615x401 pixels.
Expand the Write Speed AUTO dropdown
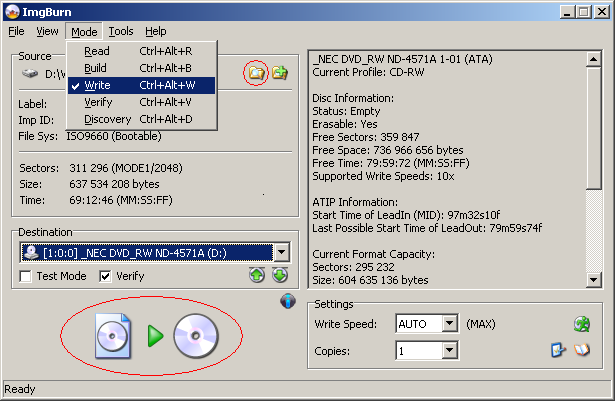(449, 324)
